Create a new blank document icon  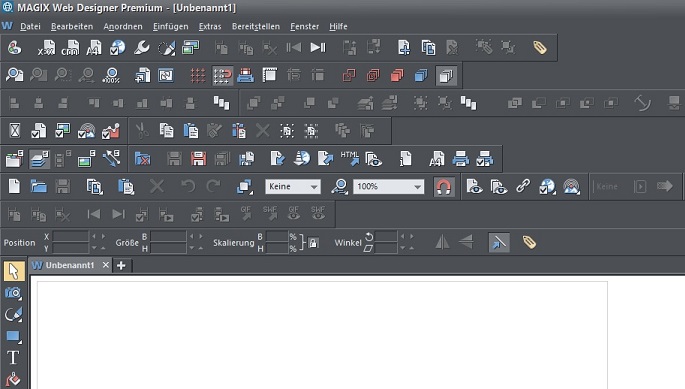coord(14,186)
